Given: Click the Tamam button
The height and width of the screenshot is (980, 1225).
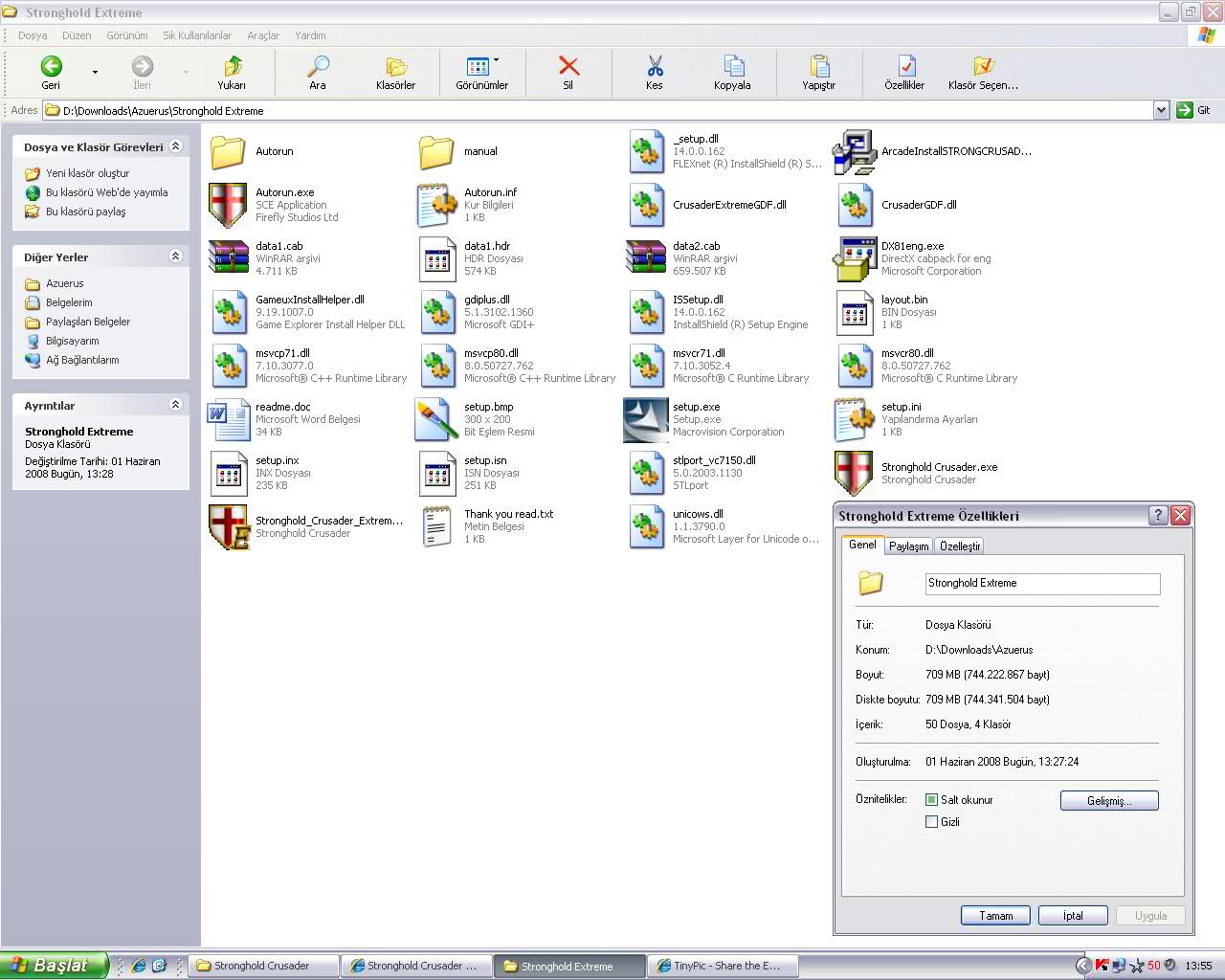Looking at the screenshot, I should pos(995,916).
